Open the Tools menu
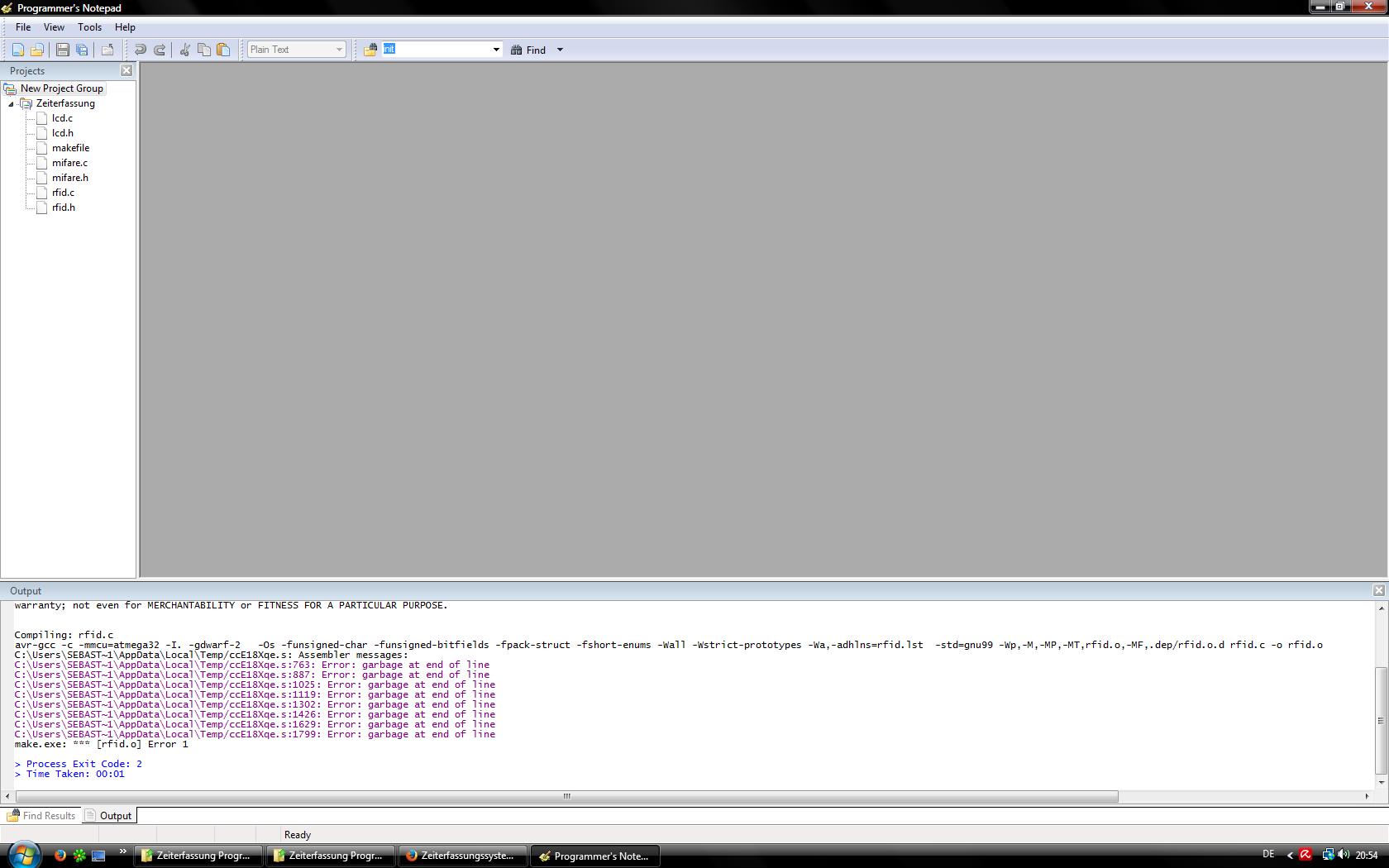Viewport: 1389px width, 868px height. 89,27
